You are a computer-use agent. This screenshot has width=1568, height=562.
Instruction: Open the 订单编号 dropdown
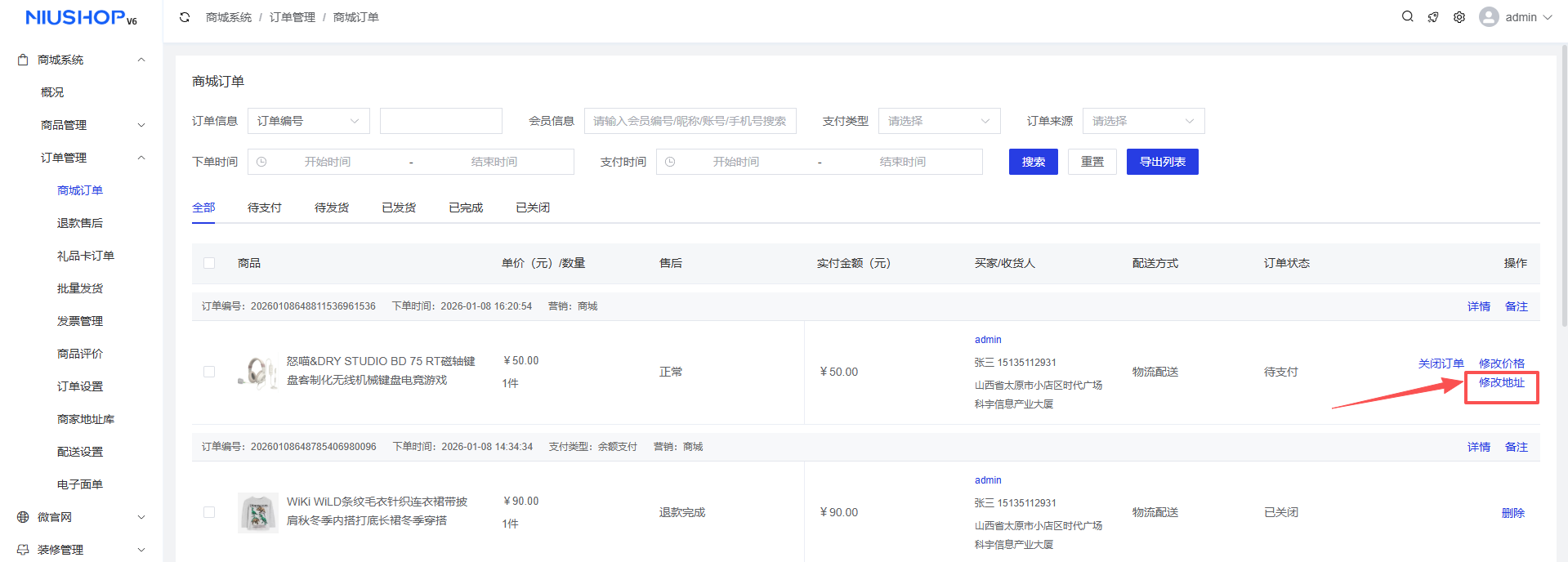pos(308,121)
